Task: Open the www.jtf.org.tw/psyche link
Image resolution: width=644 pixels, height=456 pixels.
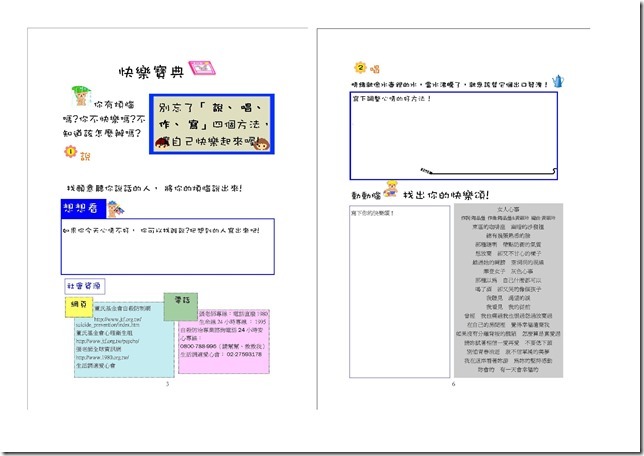Action: pos(107,339)
